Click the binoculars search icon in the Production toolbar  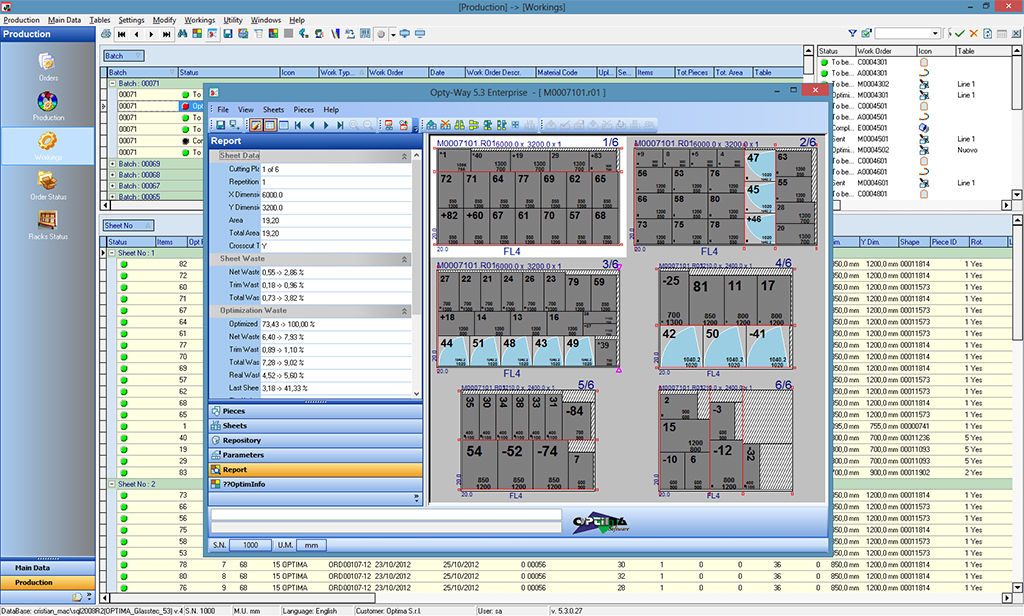pyautogui.click(x=182, y=34)
